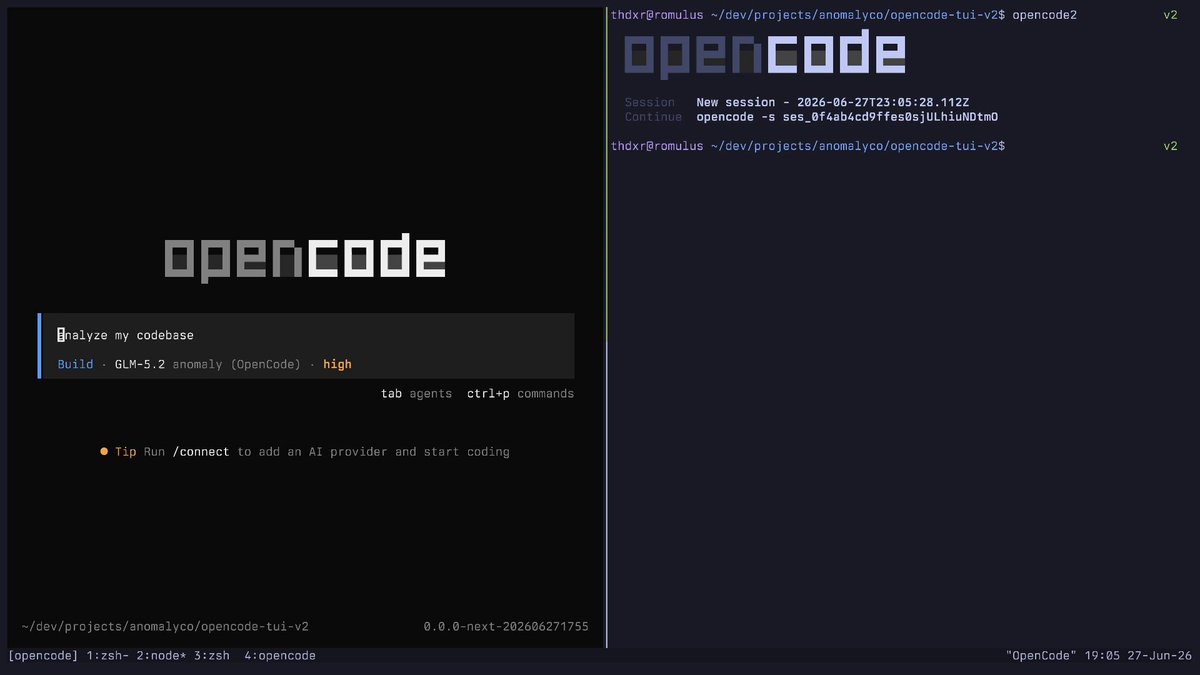
Task: Click the v2 branch marker on second prompt
Action: point(1171,146)
